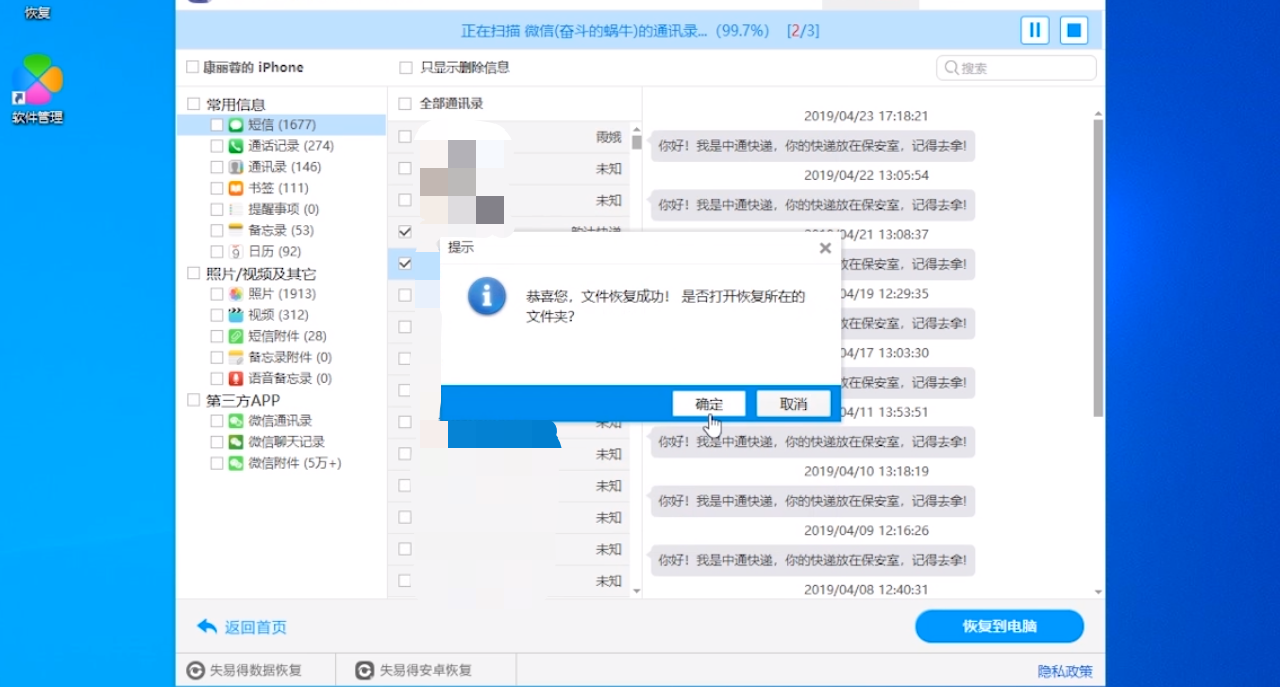
Task: Click the contact list scrollbar down arrow
Action: (637, 591)
